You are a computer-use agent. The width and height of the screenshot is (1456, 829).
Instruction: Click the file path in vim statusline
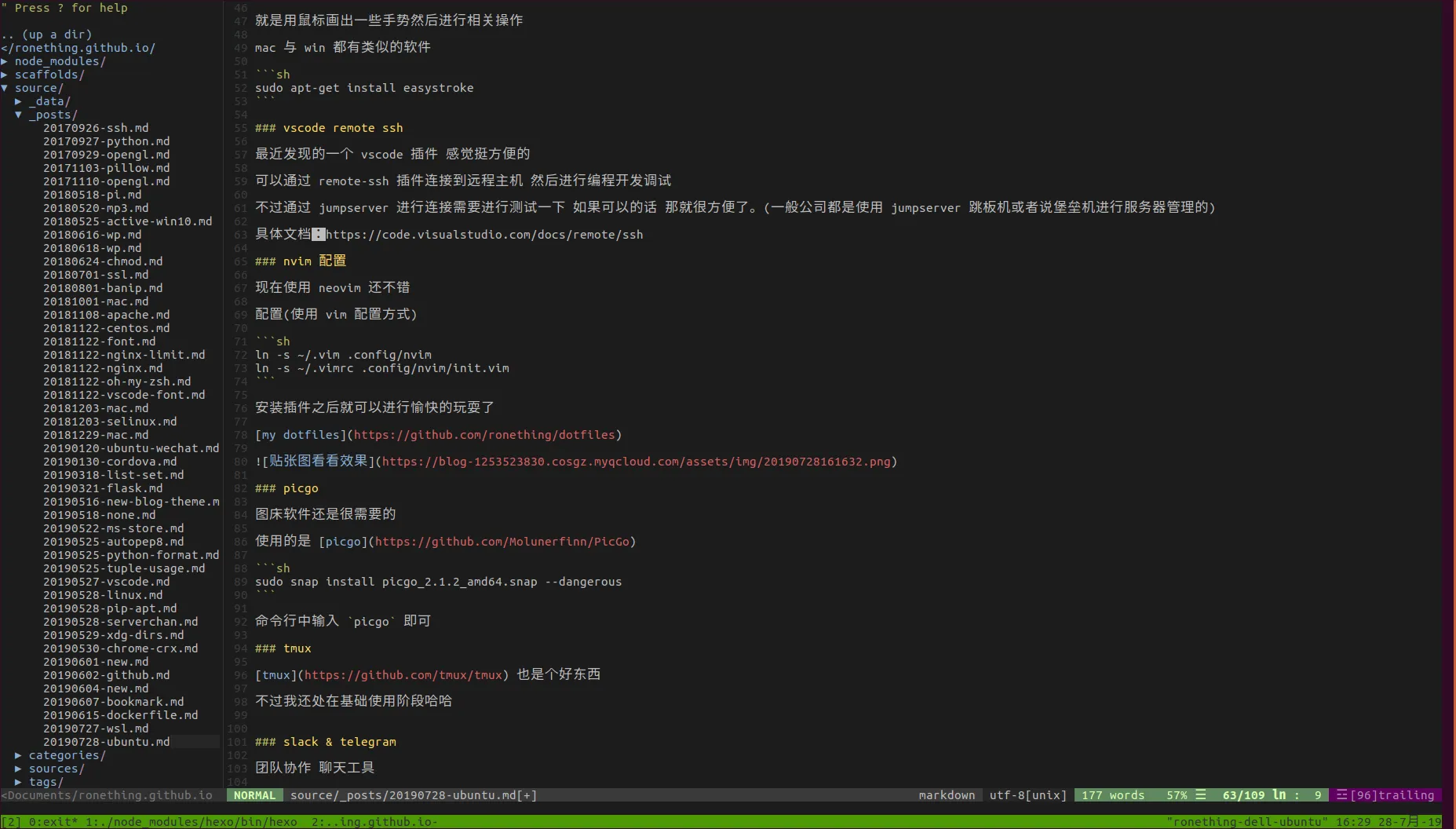pos(414,795)
